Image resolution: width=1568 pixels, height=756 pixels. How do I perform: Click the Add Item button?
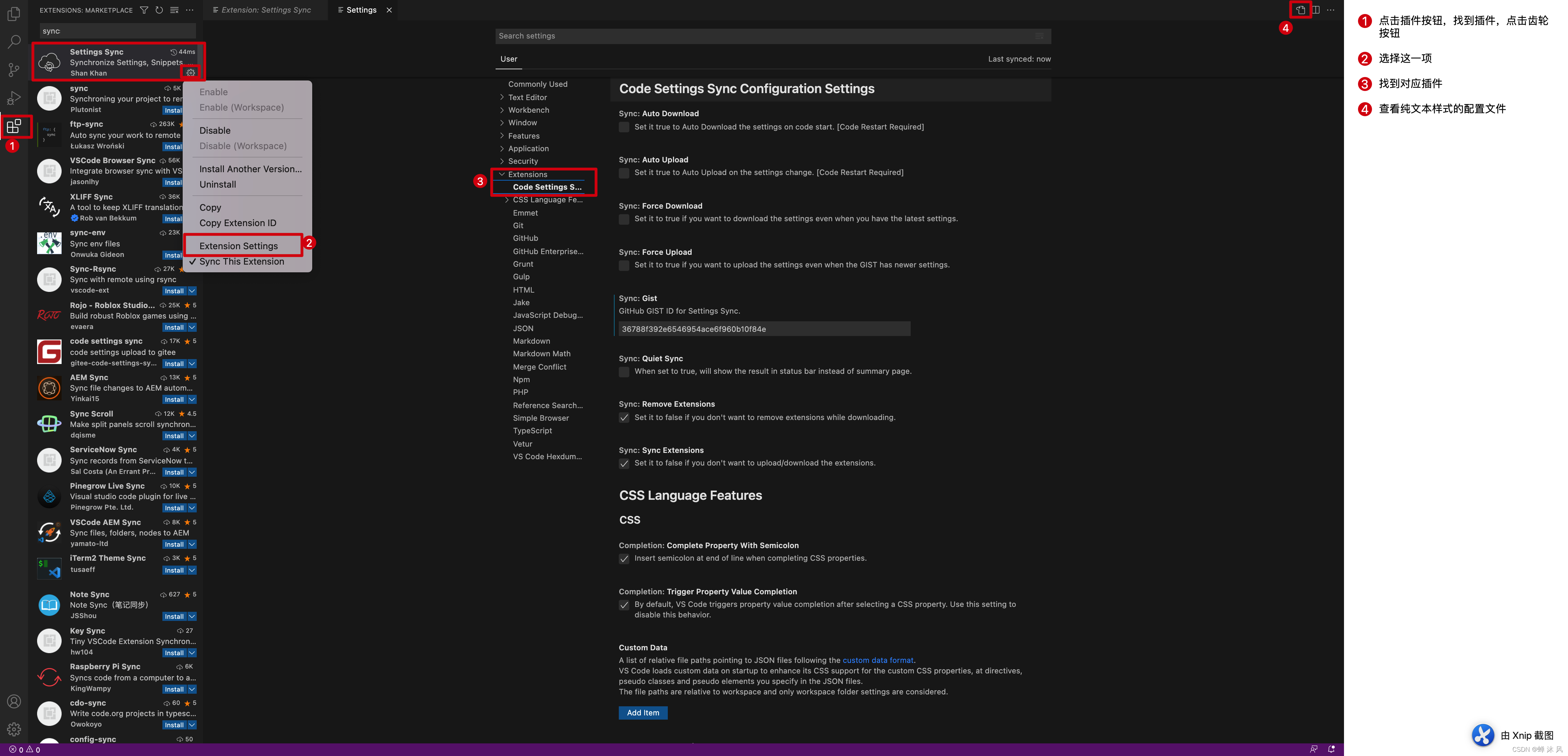(643, 713)
